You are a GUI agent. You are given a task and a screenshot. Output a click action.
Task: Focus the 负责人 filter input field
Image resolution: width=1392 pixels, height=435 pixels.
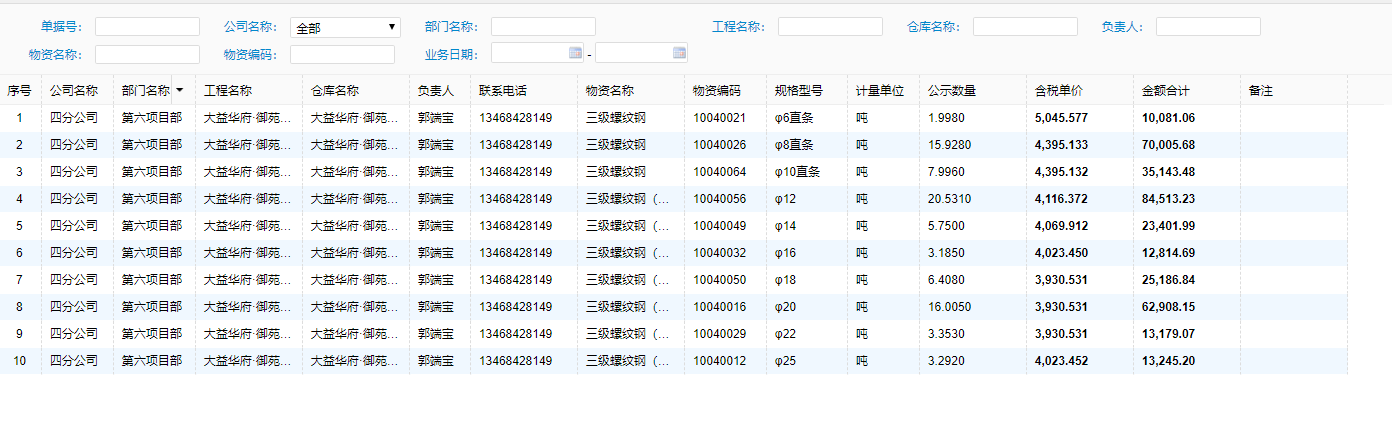click(1208, 27)
